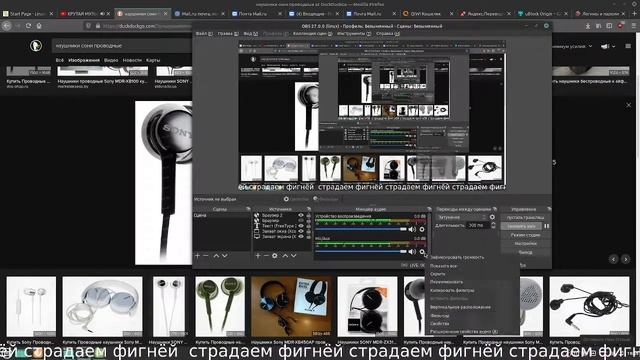Click Запустить трансляцию button in OBS

pos(525,218)
